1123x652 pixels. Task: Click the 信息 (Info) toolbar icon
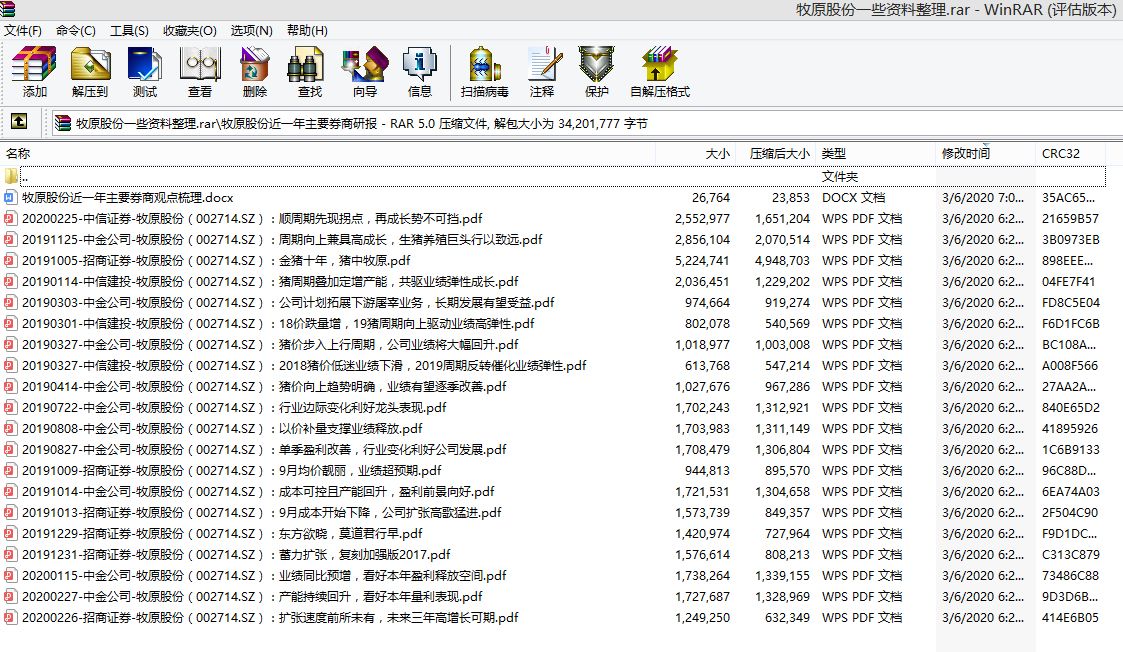420,64
